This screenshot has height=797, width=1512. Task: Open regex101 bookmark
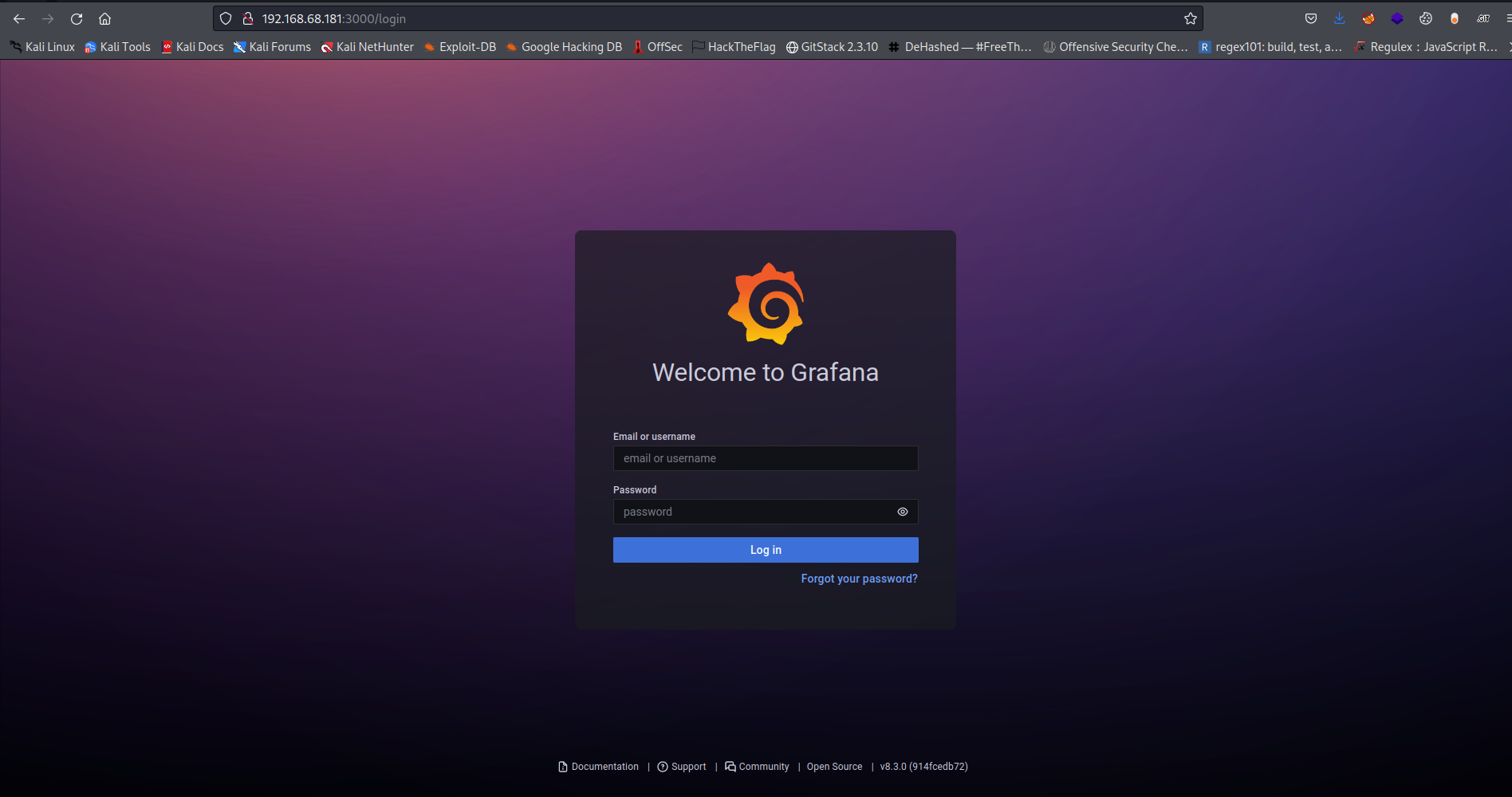(x=1270, y=47)
